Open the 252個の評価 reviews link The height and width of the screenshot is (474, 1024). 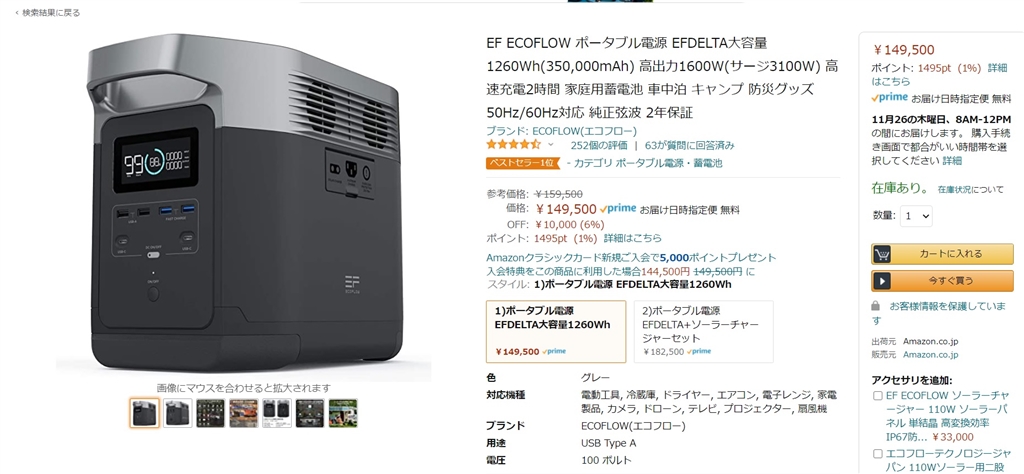tap(599, 145)
